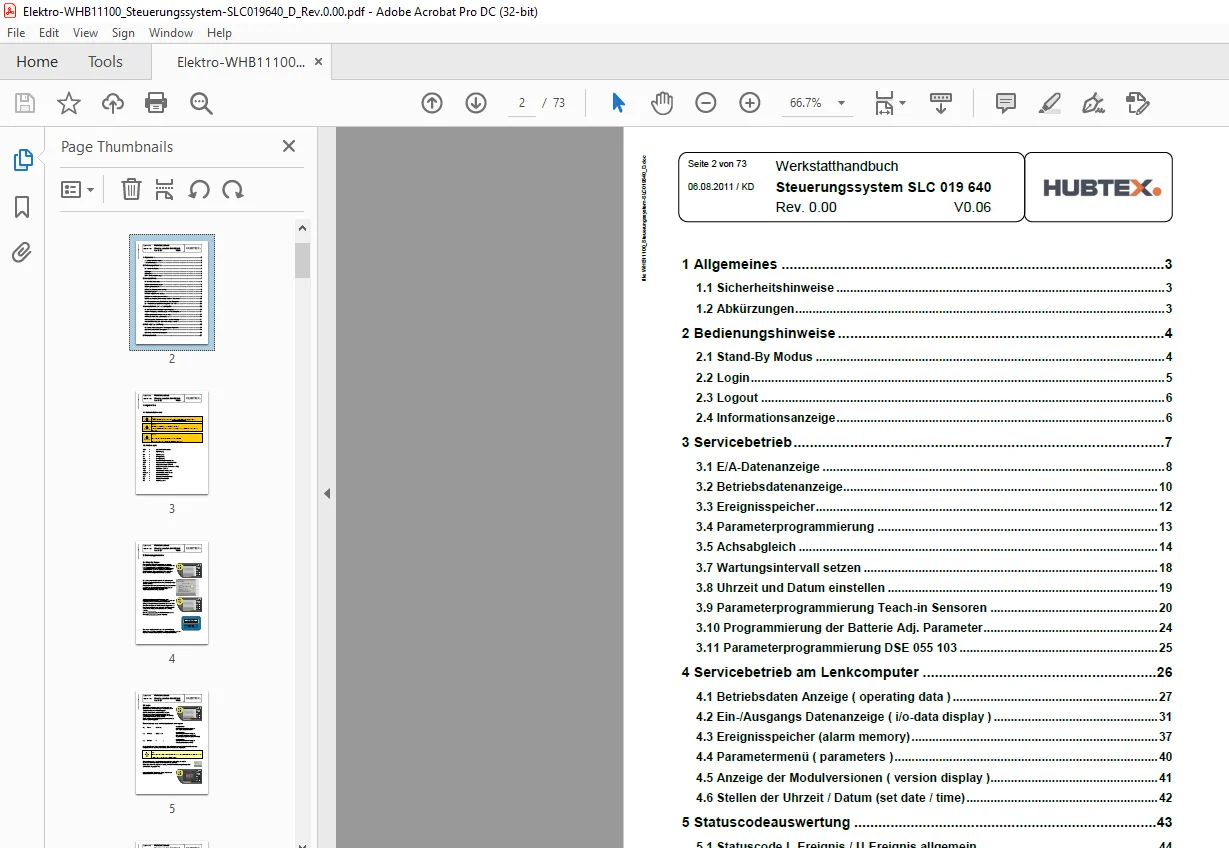Choose the selection arrow tool

tap(618, 103)
